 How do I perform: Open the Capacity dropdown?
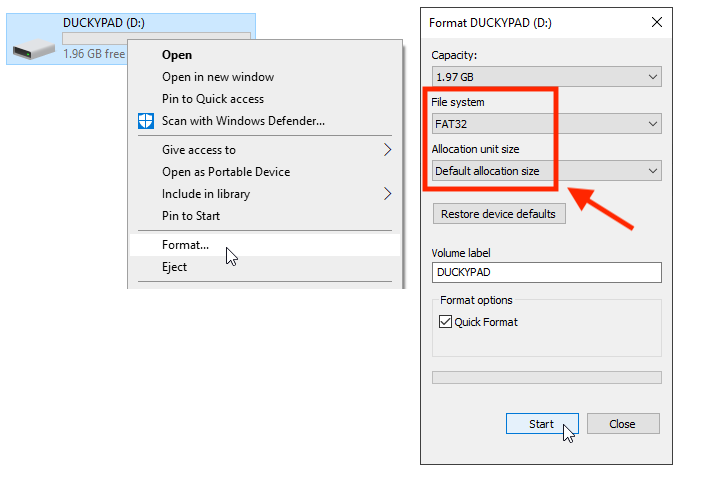coord(547,77)
